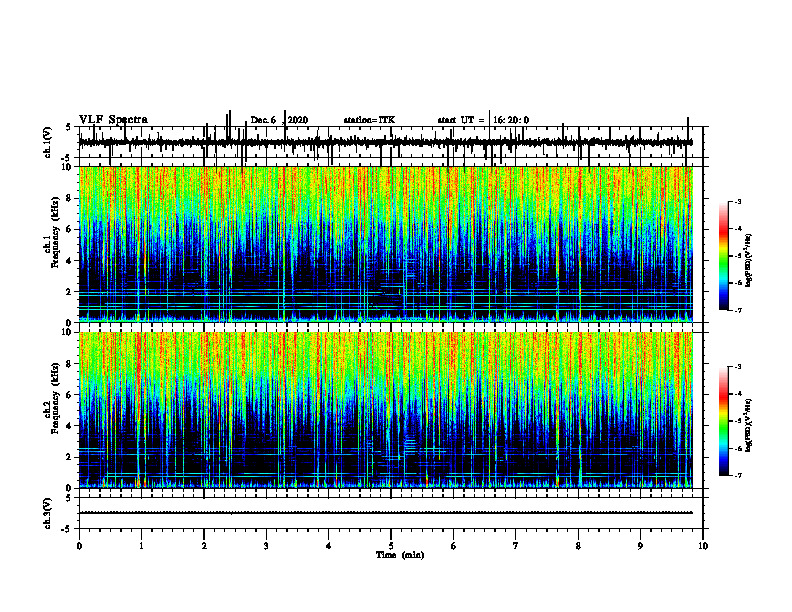Click the ch.1 spectrogram color scale bar
Screen dimensions: 792x612
point(724,256)
